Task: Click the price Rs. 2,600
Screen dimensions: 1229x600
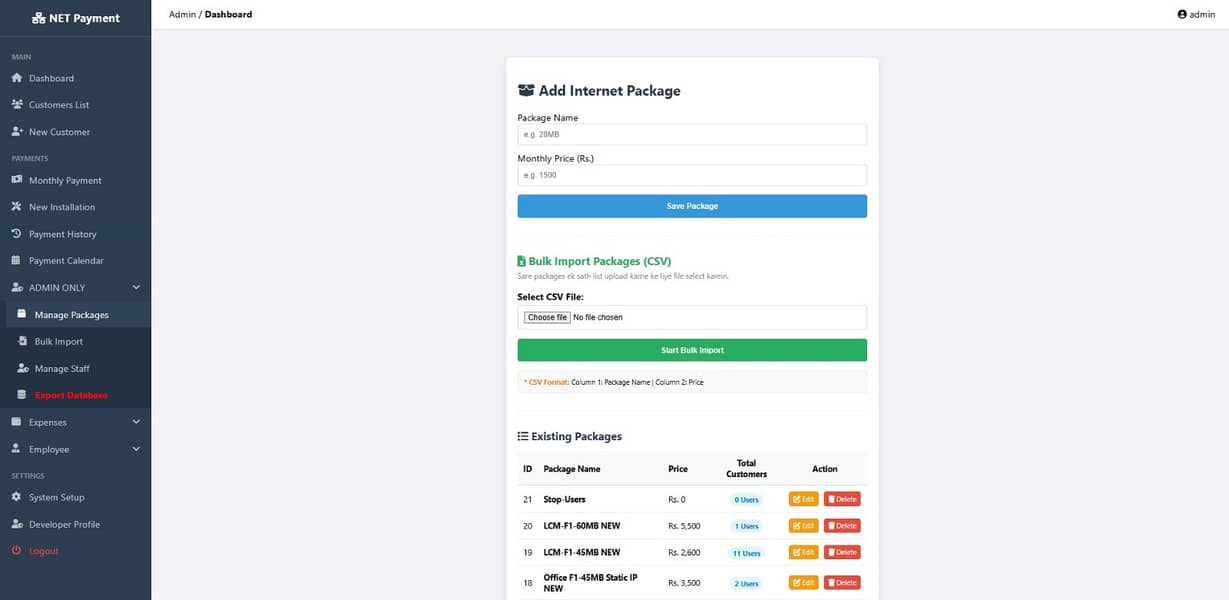Action: coord(684,552)
